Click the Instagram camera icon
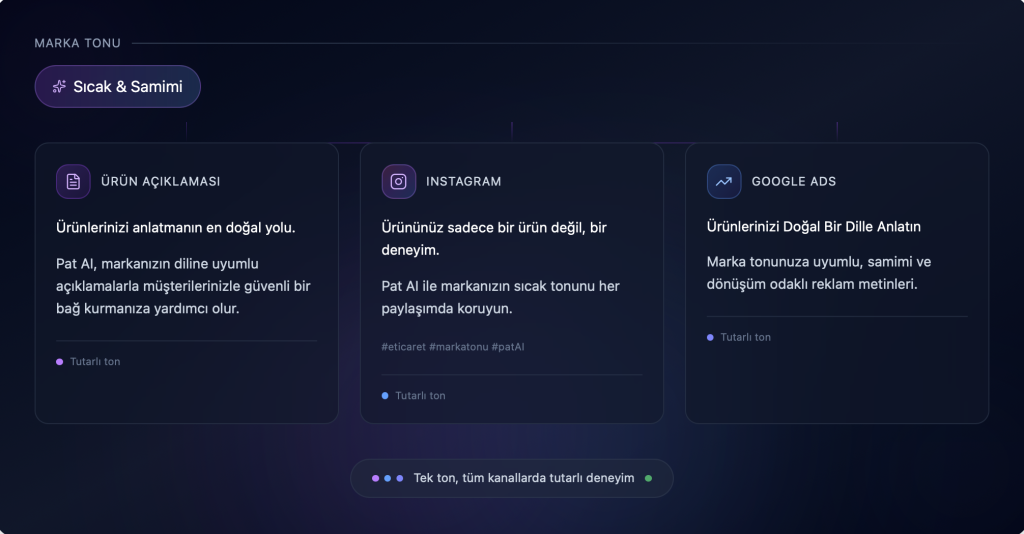This screenshot has height=534, width=1024. (398, 181)
